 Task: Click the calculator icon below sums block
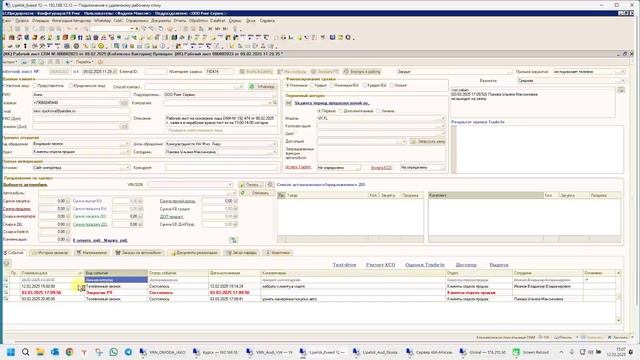click(233, 240)
